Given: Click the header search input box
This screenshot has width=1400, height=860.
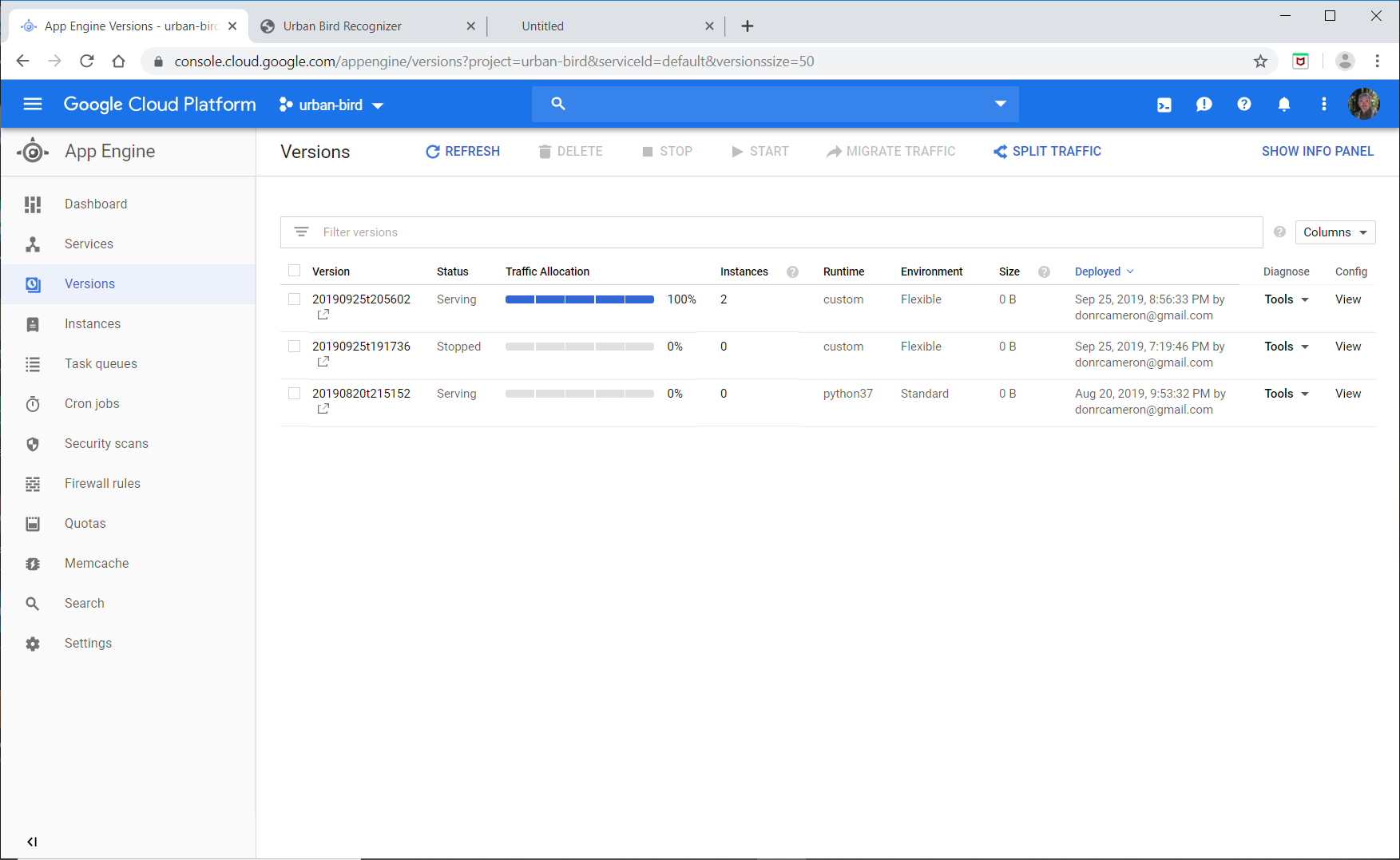Looking at the screenshot, I should click(775, 104).
